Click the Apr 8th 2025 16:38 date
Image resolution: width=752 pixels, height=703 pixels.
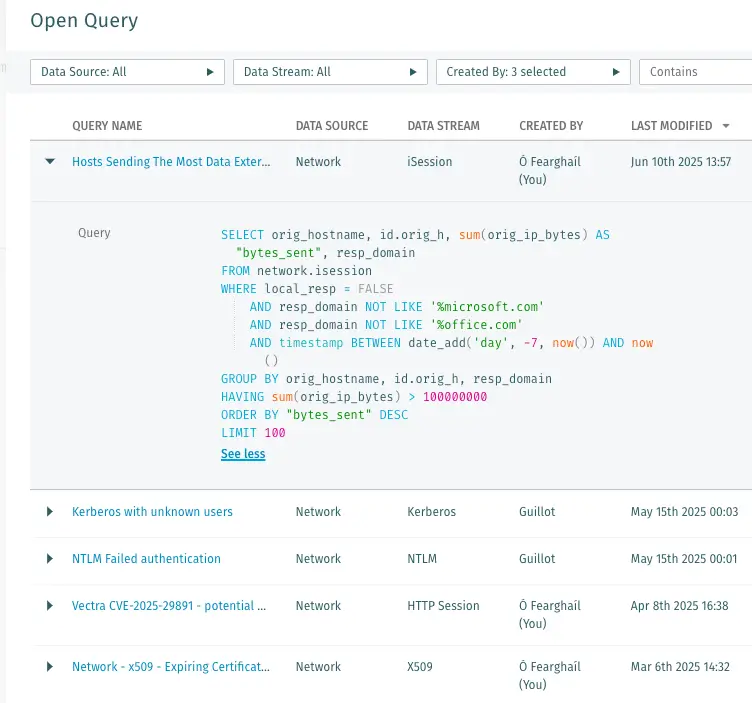[680, 606]
